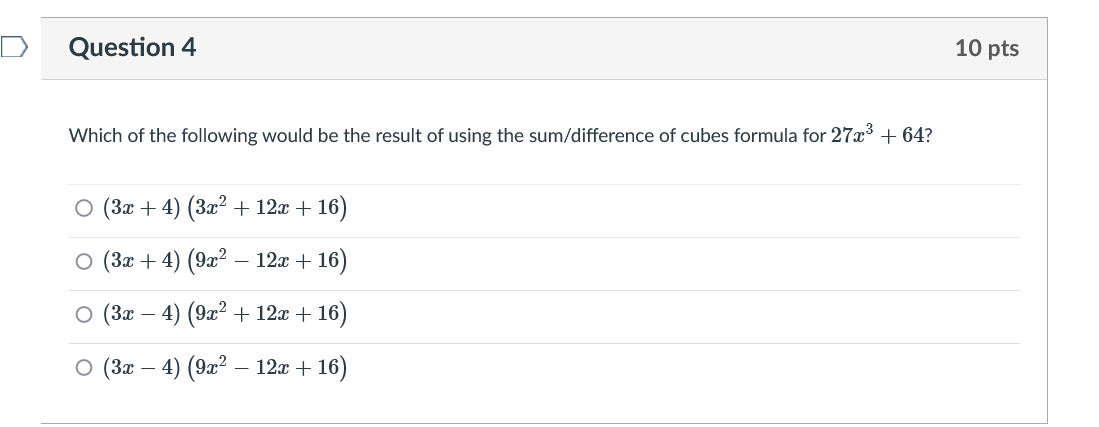
Task: Flag Question 4 with the bookmark icon
Action: point(13,47)
